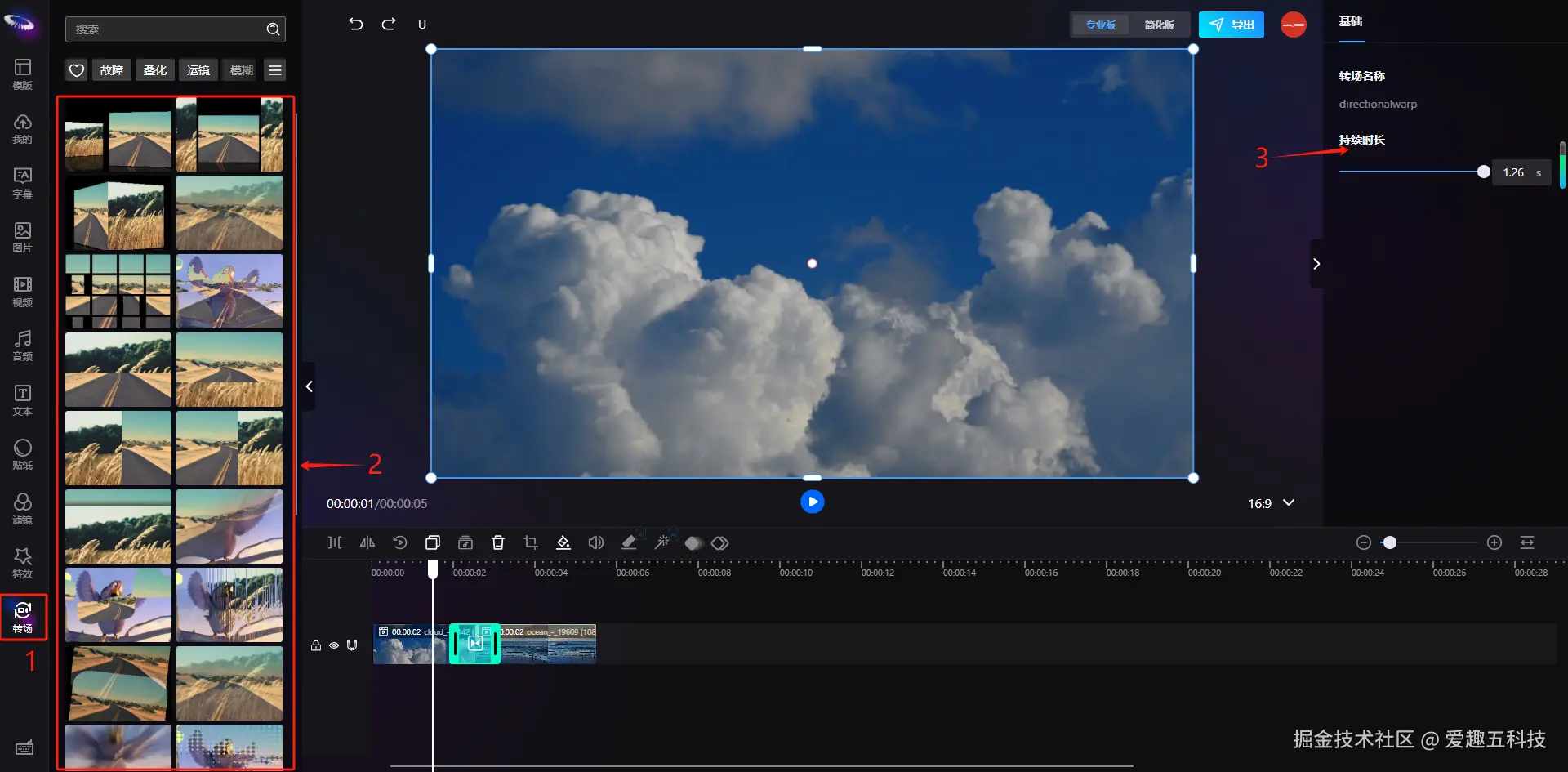Select the 模糊 blur category tab

(242, 70)
